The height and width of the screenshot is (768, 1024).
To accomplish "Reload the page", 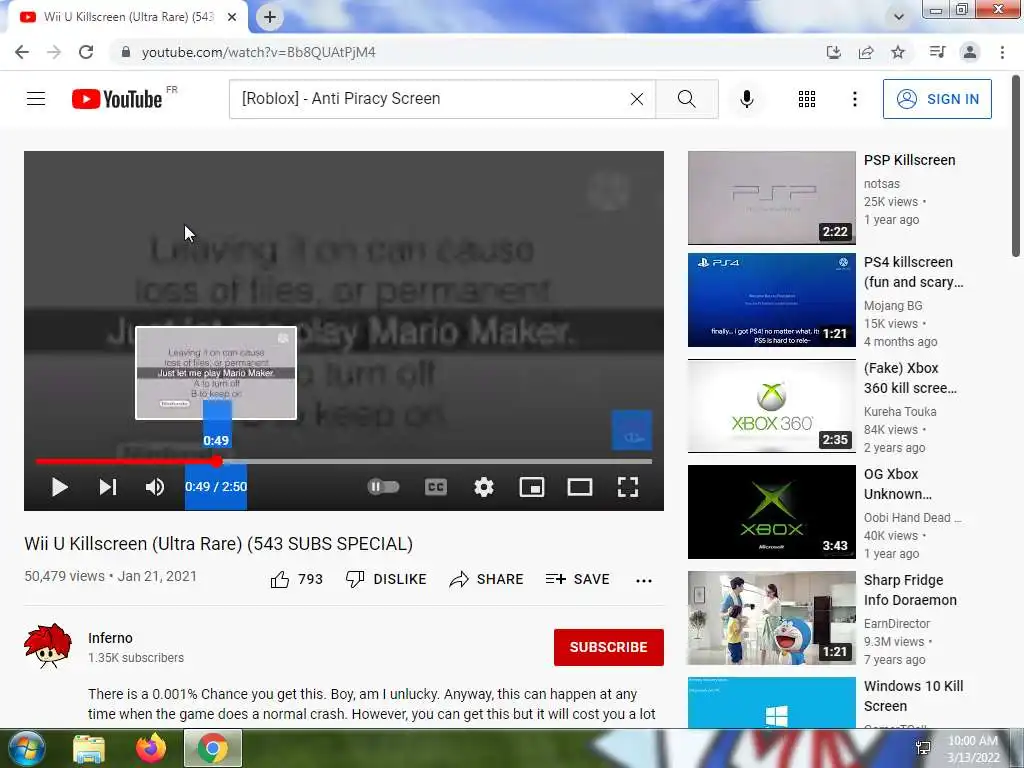I will (x=86, y=52).
